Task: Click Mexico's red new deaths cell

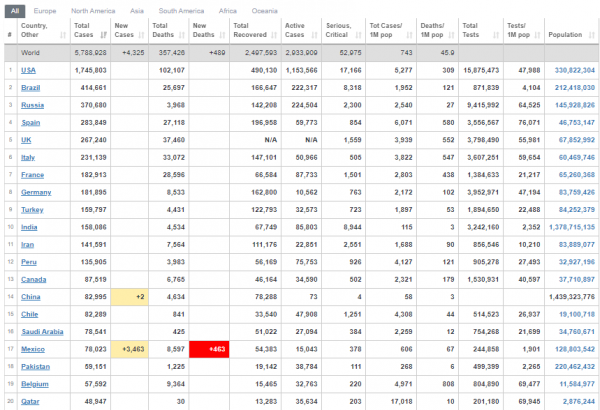Action: (209, 349)
